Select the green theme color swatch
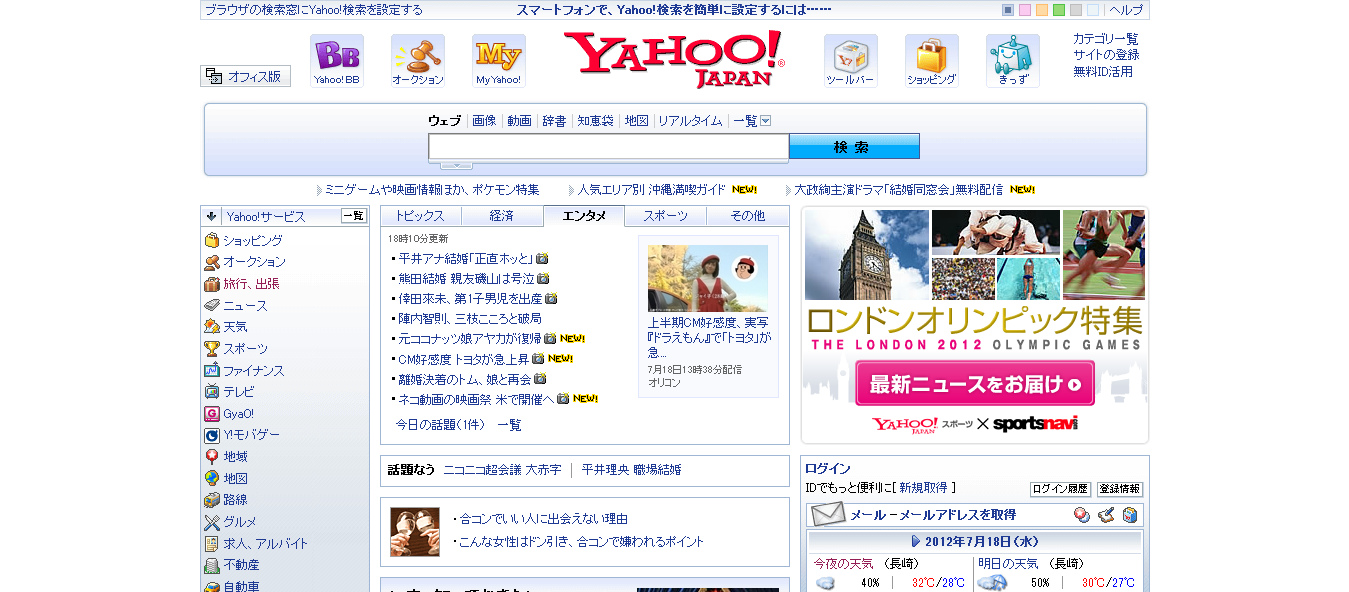The width and height of the screenshot is (1349, 592). point(1059,10)
